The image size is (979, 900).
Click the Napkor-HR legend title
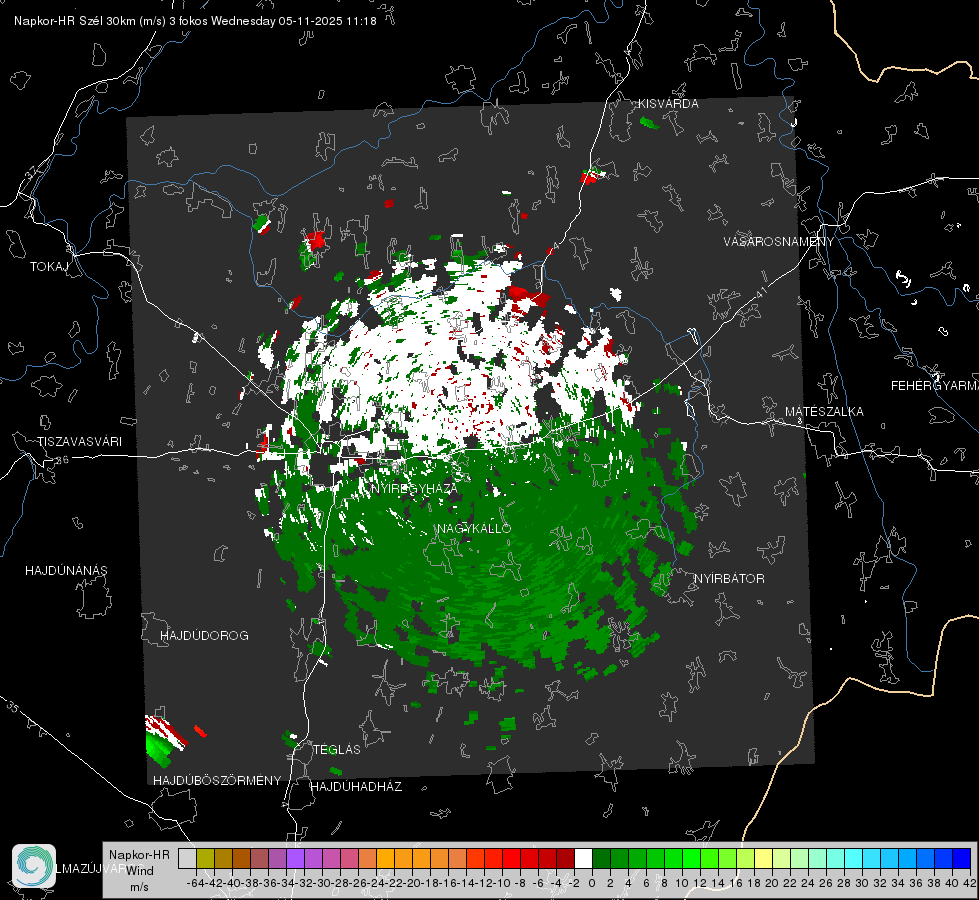(139, 855)
